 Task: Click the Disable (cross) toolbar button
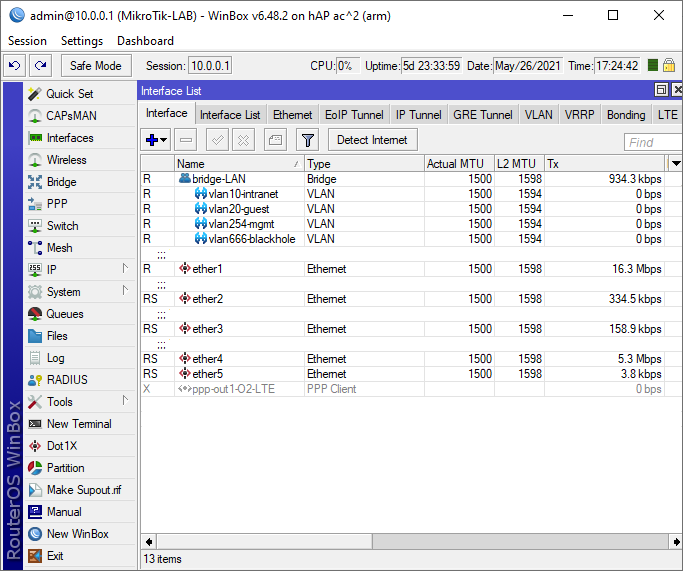coord(243,140)
